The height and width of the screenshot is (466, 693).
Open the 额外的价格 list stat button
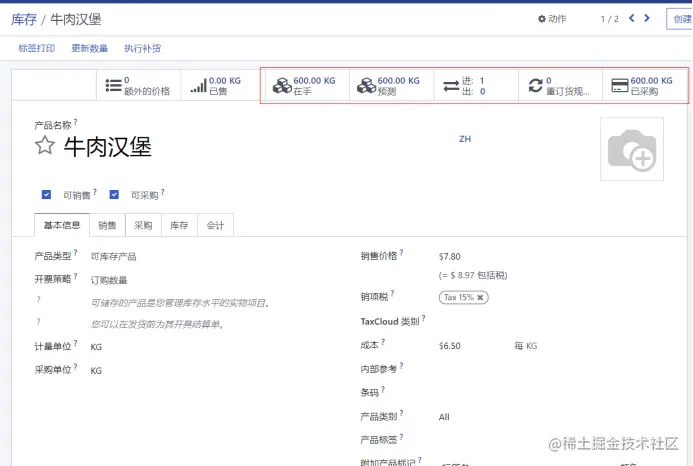pyautogui.click(x=138, y=85)
